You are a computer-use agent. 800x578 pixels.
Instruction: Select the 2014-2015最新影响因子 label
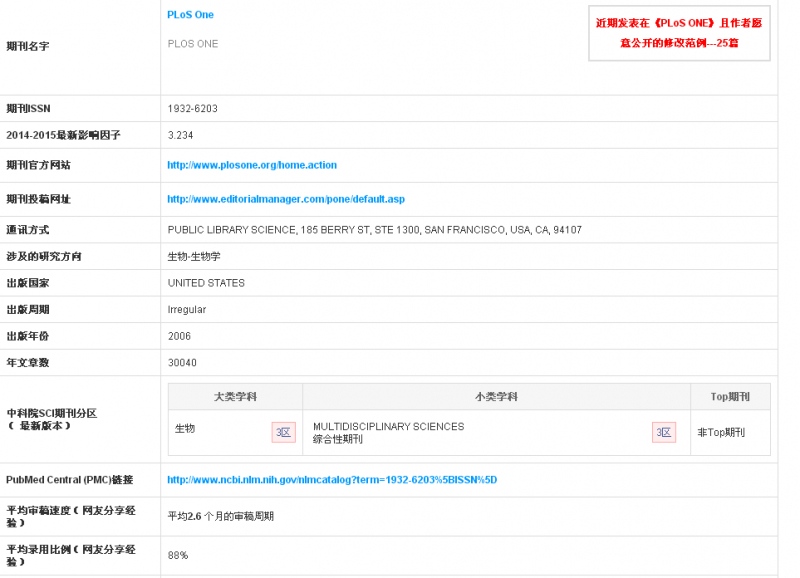coord(63,135)
